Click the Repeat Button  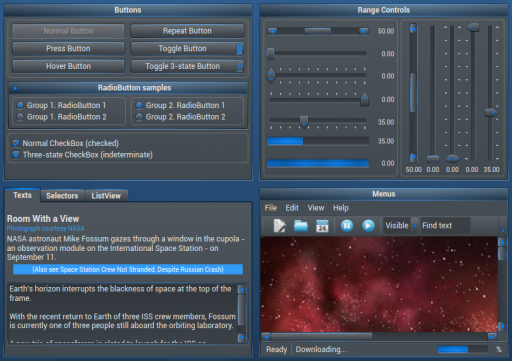[x=187, y=31]
